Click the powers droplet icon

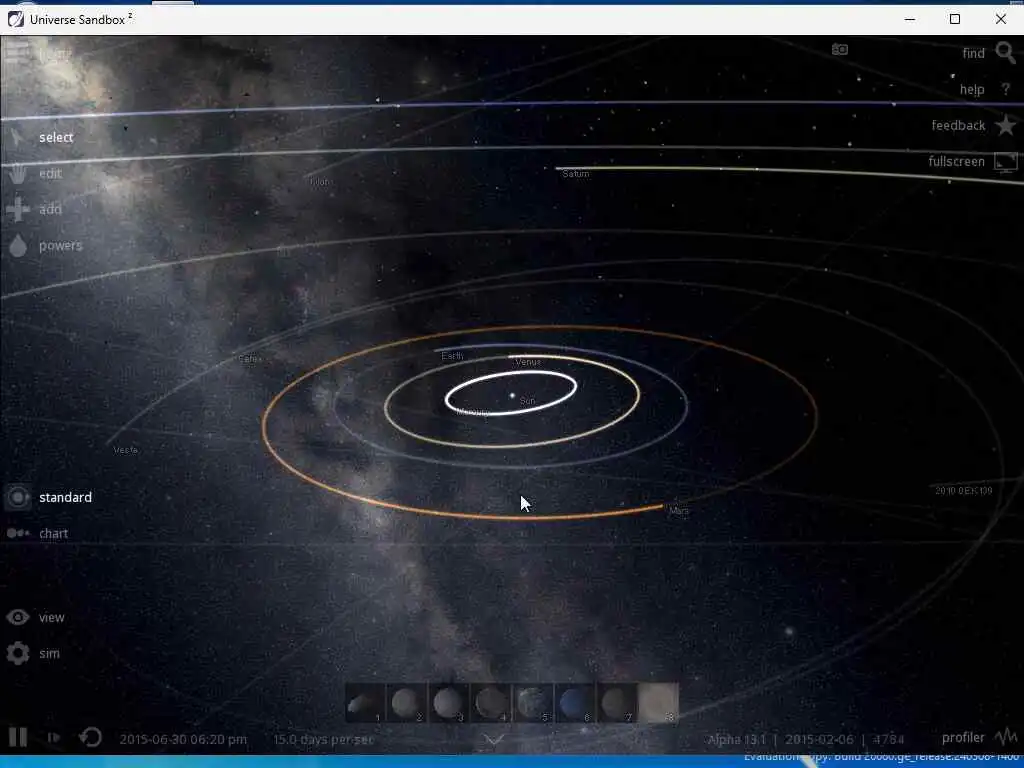[18, 246]
